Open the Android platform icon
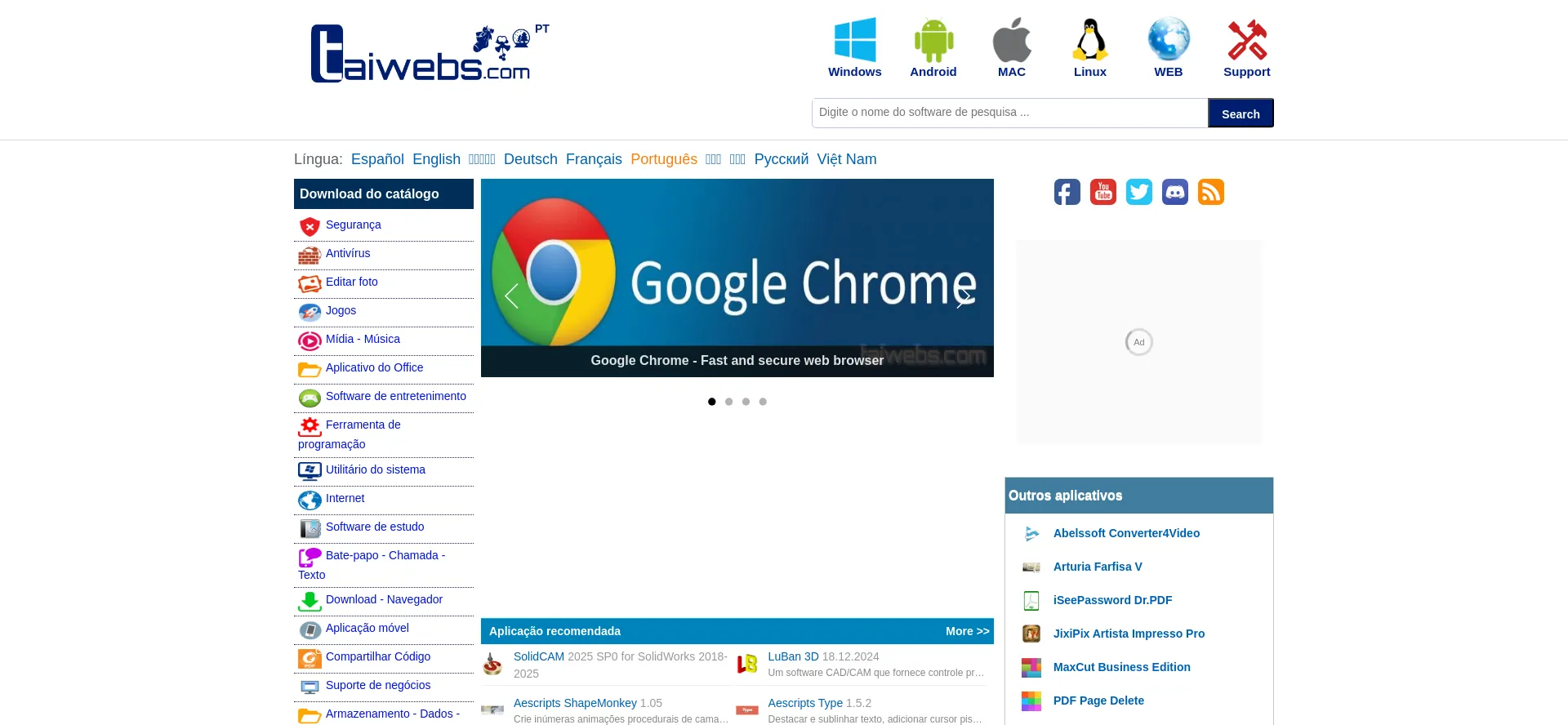This screenshot has height=725, width=1568. pyautogui.click(x=933, y=39)
